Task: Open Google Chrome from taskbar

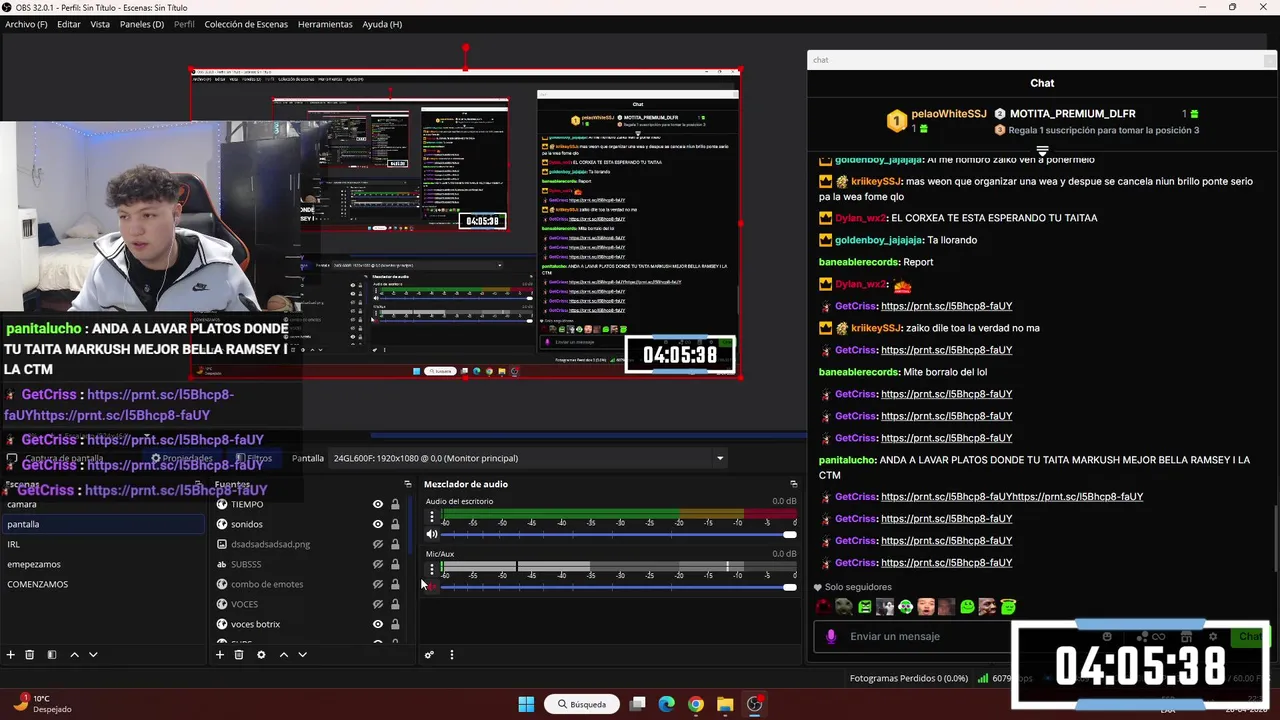Action: 696,704
